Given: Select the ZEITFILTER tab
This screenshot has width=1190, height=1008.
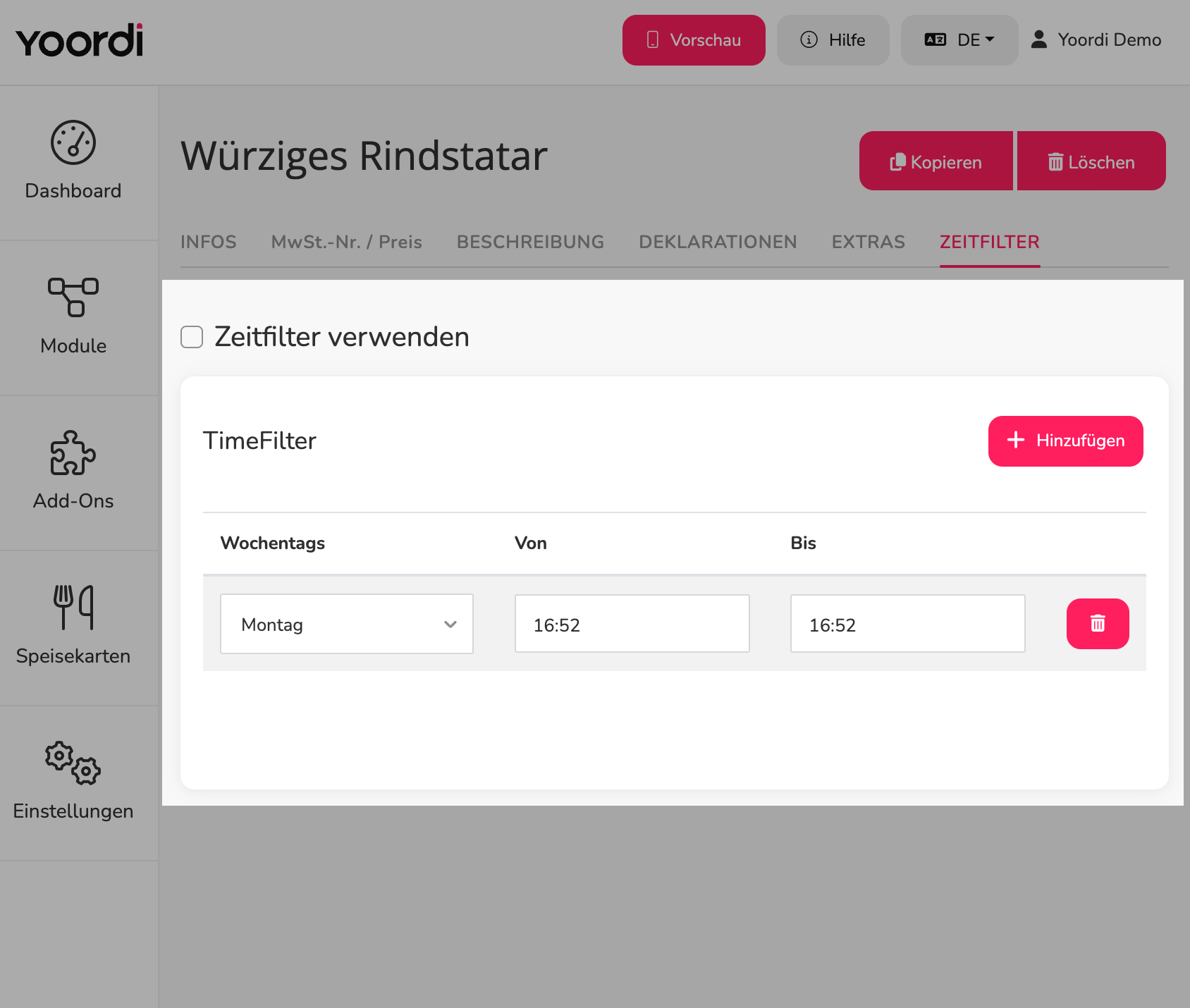Looking at the screenshot, I should (990, 242).
